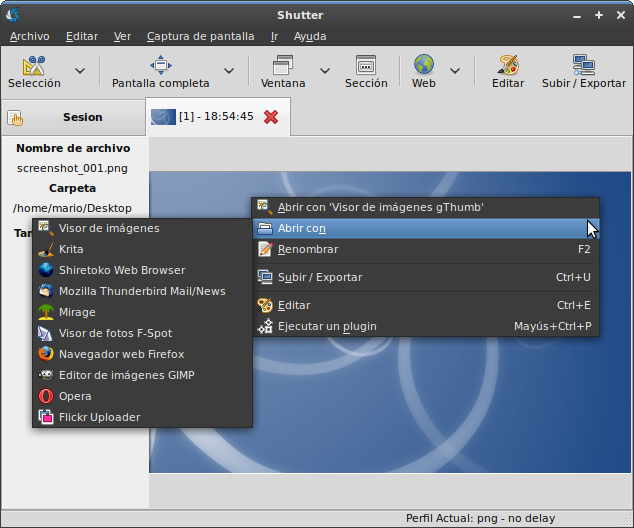
Task: Open image with Editor de imágenes GIMP
Action: point(126,375)
